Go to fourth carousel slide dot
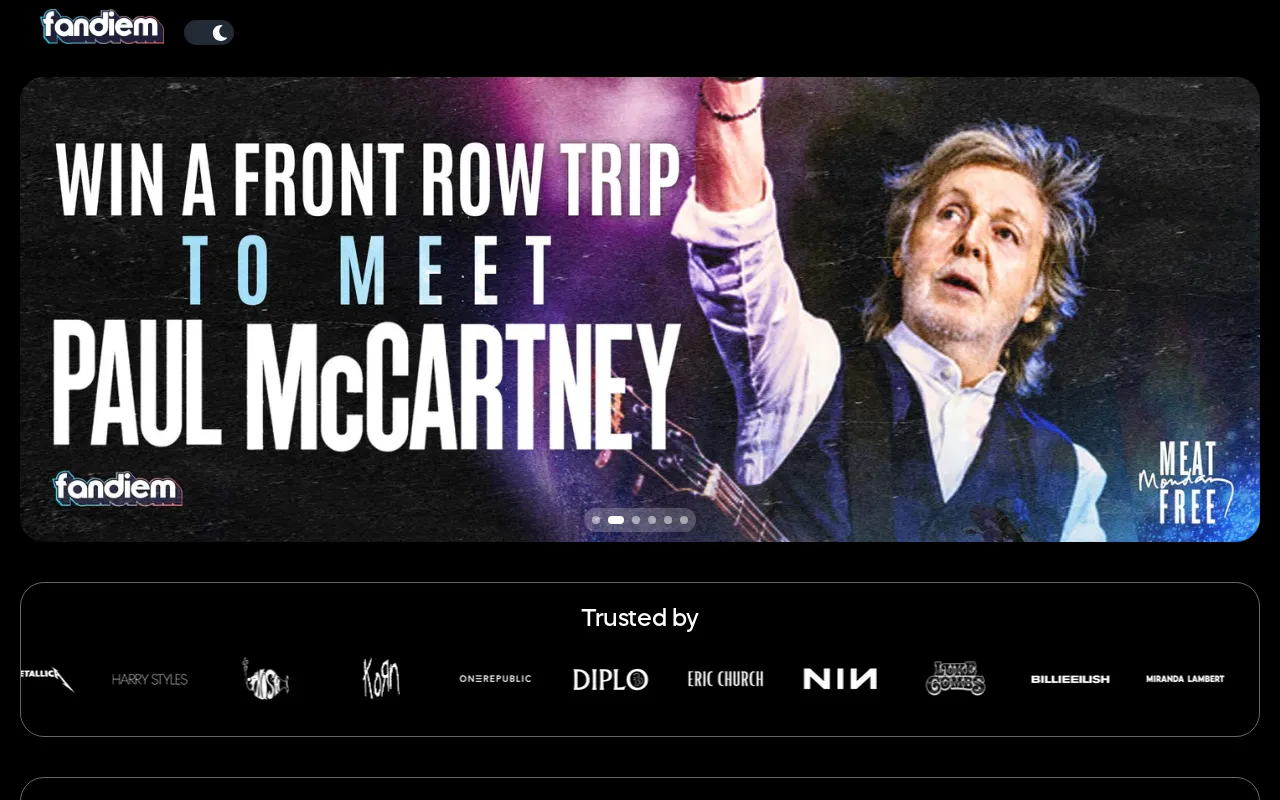This screenshot has width=1280, height=800. coord(652,520)
